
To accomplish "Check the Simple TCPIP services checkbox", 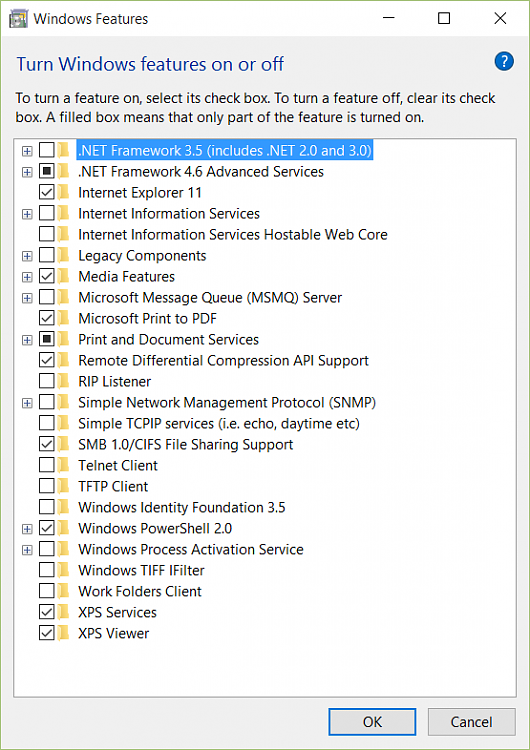I will click(x=46, y=423).
